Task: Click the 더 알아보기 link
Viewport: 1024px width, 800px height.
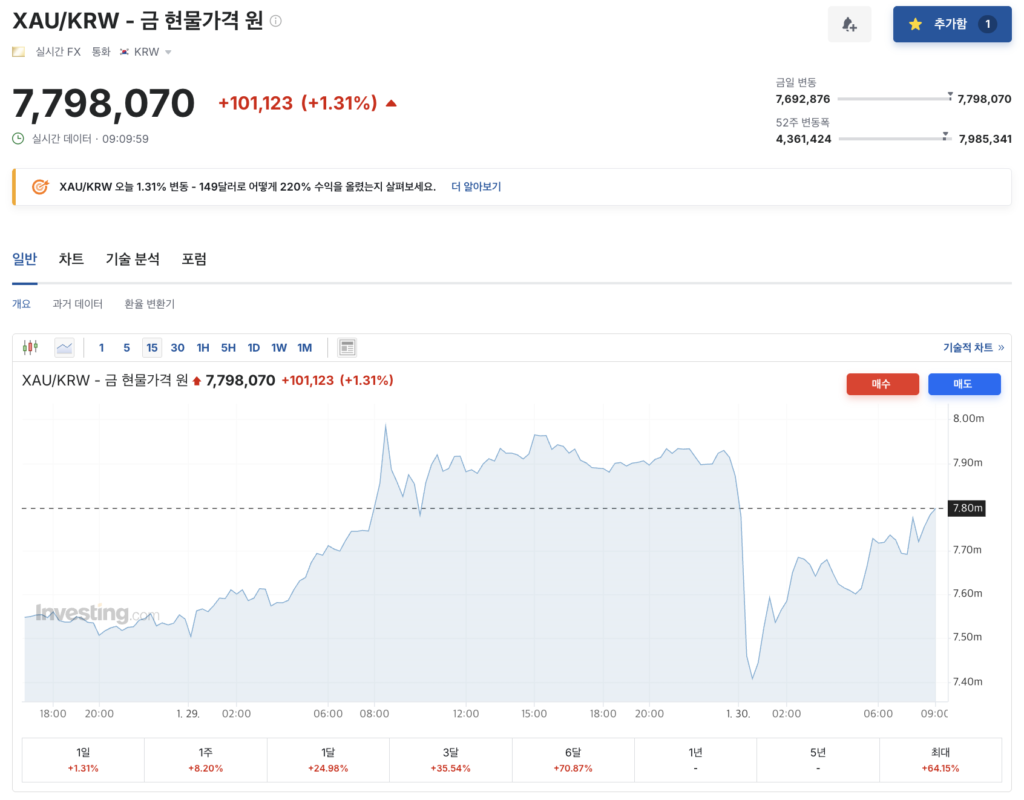Action: point(476,187)
